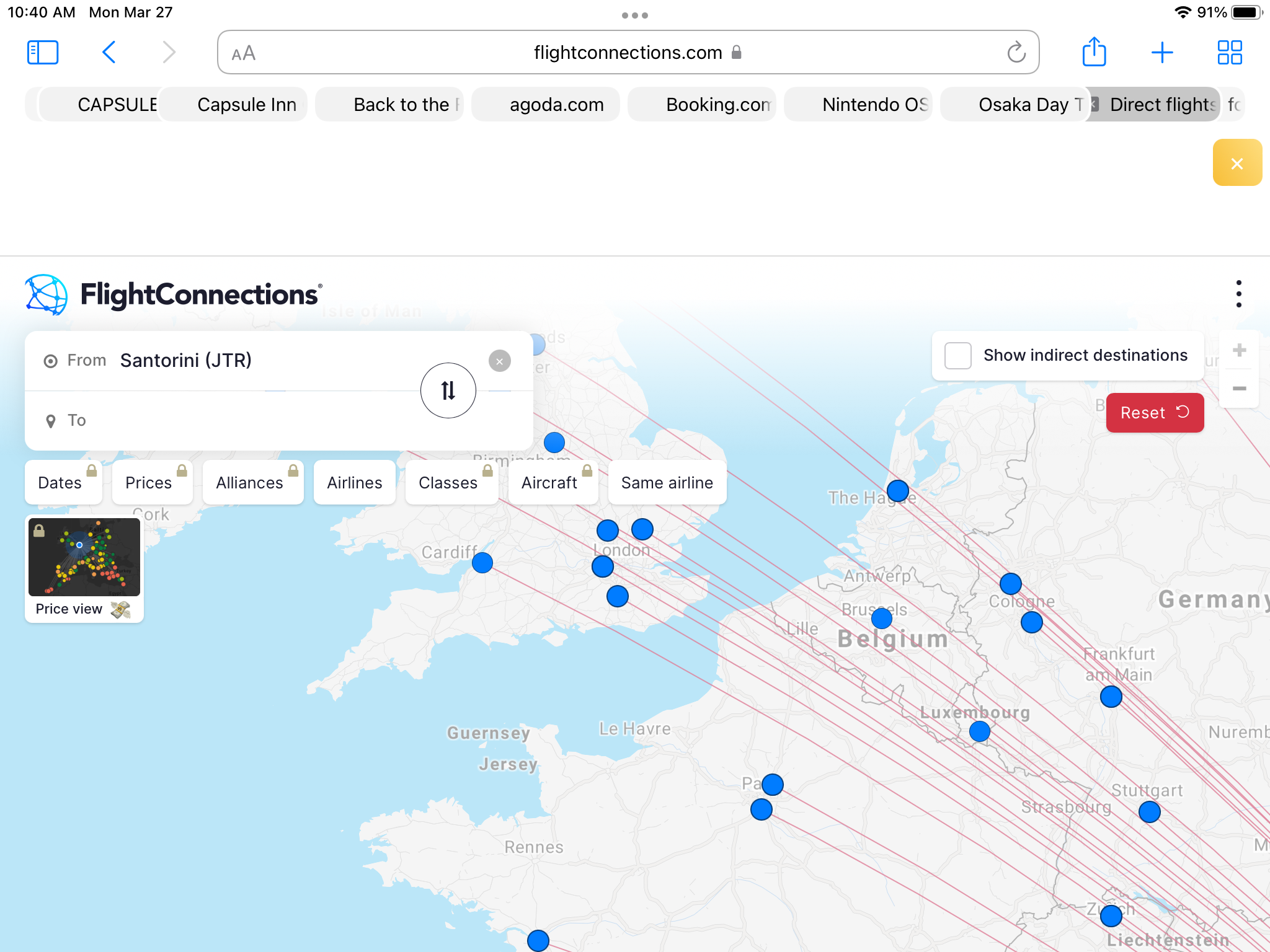Go forward to next page
Image resolution: width=1270 pixels, height=952 pixels.
point(169,53)
